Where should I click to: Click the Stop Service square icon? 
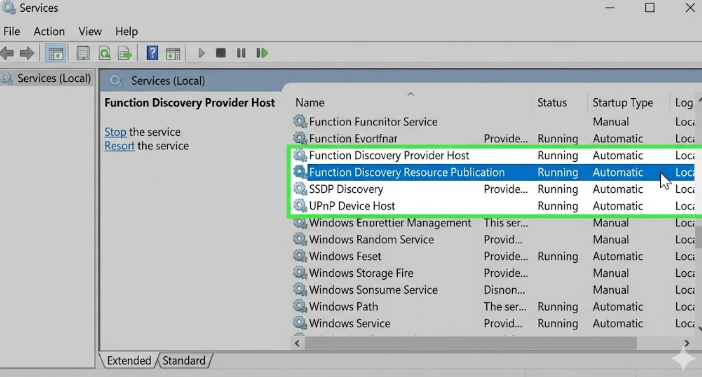point(221,53)
